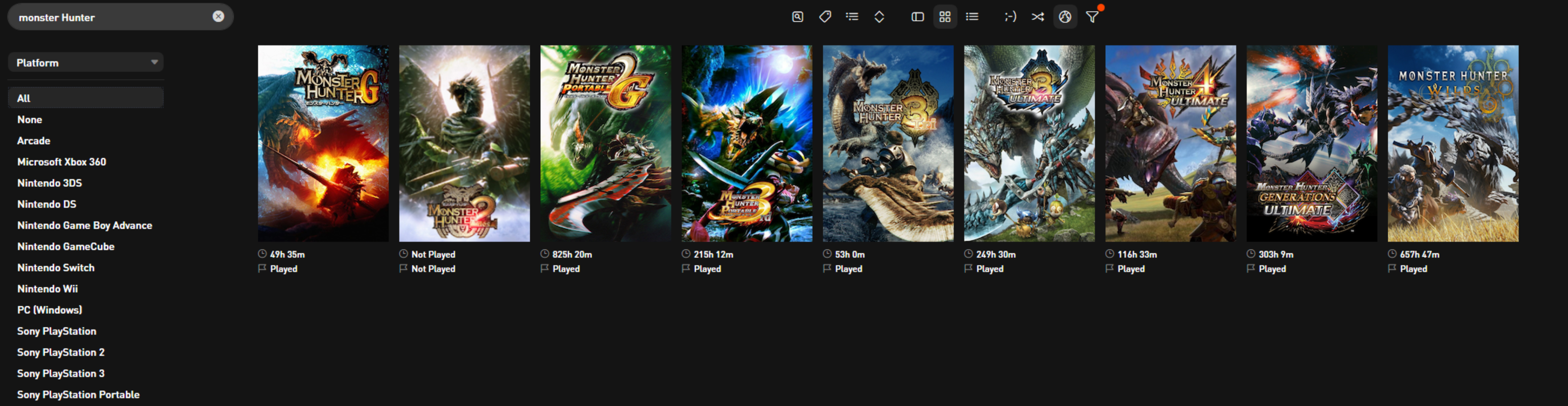Click the clock icon beside '49h 35m'
The image size is (1568, 406).
click(x=262, y=254)
